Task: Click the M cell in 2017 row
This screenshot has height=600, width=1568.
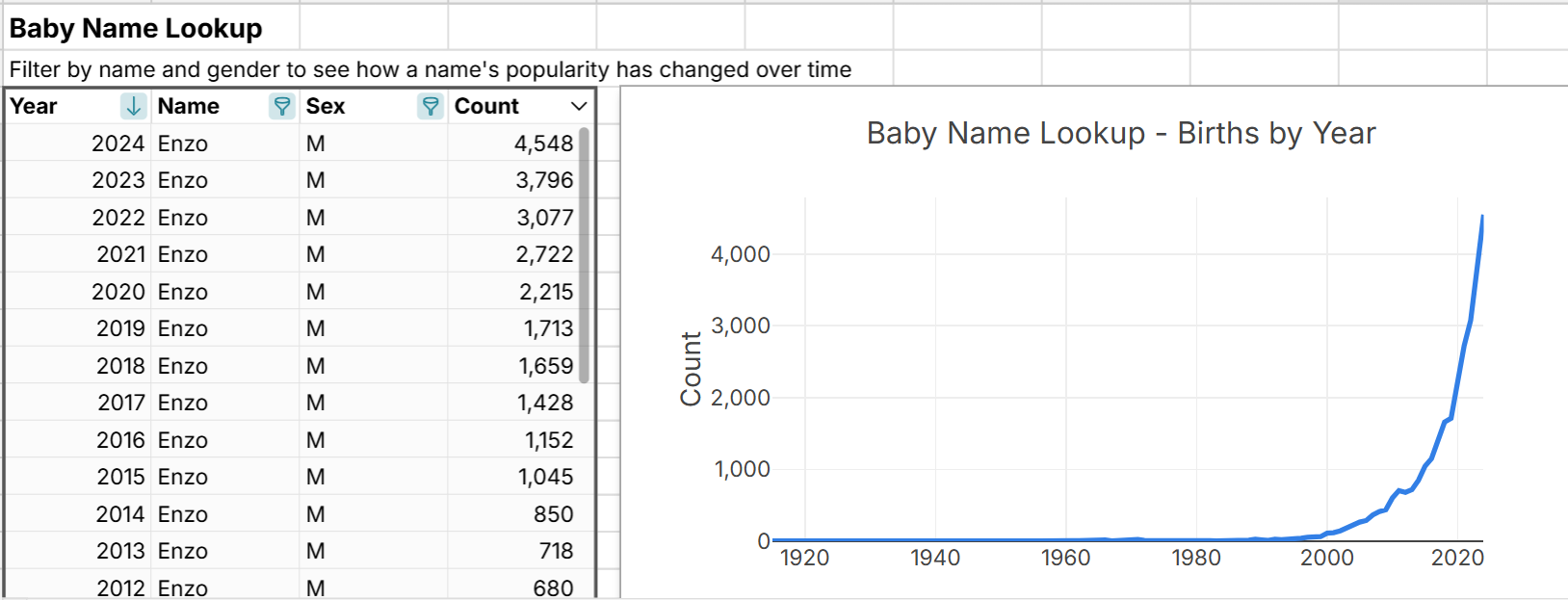Action: click(316, 403)
